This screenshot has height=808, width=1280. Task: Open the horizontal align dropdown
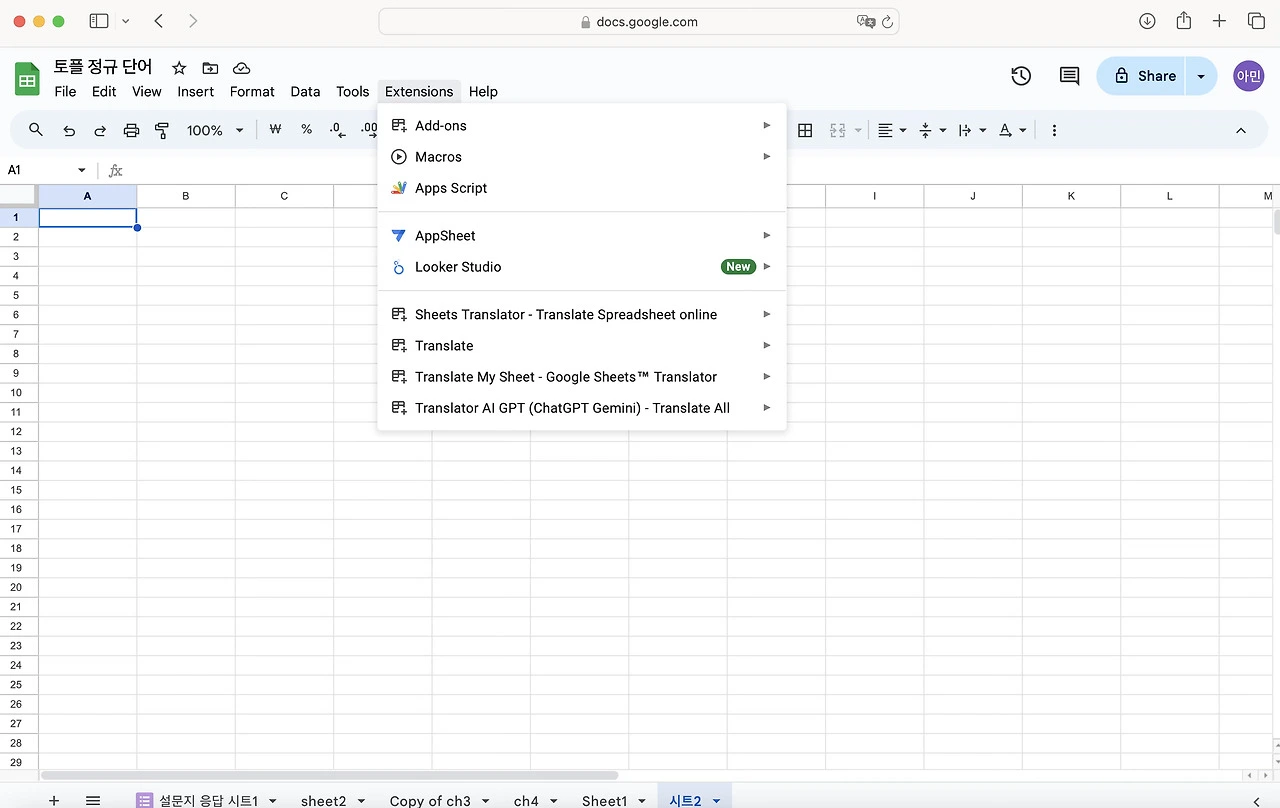click(x=892, y=130)
